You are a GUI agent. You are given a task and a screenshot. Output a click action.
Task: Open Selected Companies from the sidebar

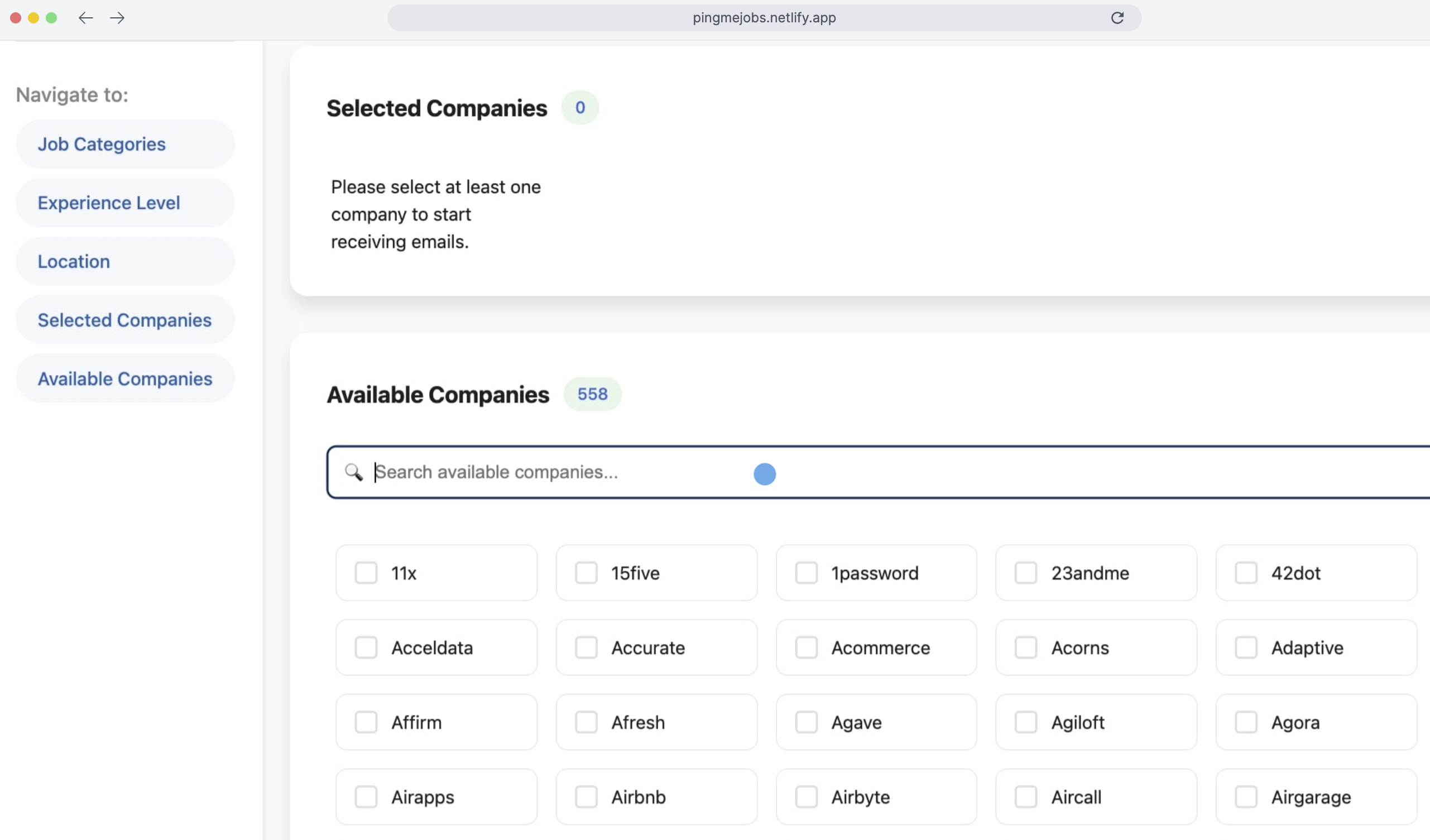[125, 320]
